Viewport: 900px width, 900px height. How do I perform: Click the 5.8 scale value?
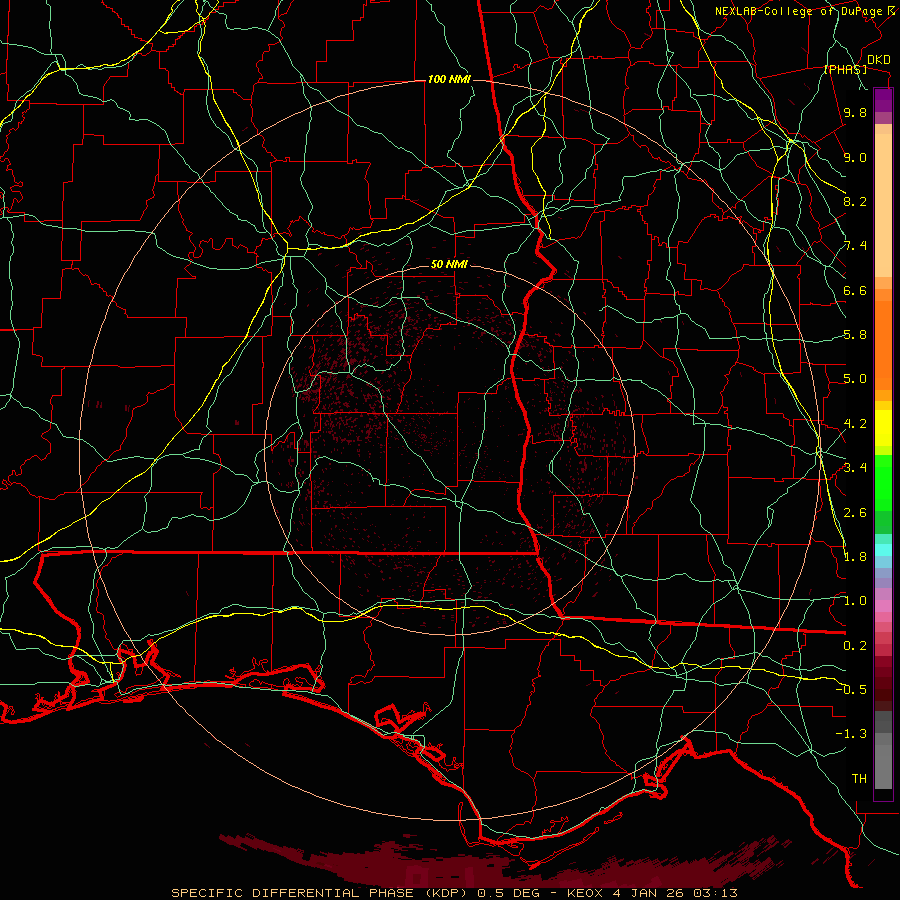click(x=855, y=335)
